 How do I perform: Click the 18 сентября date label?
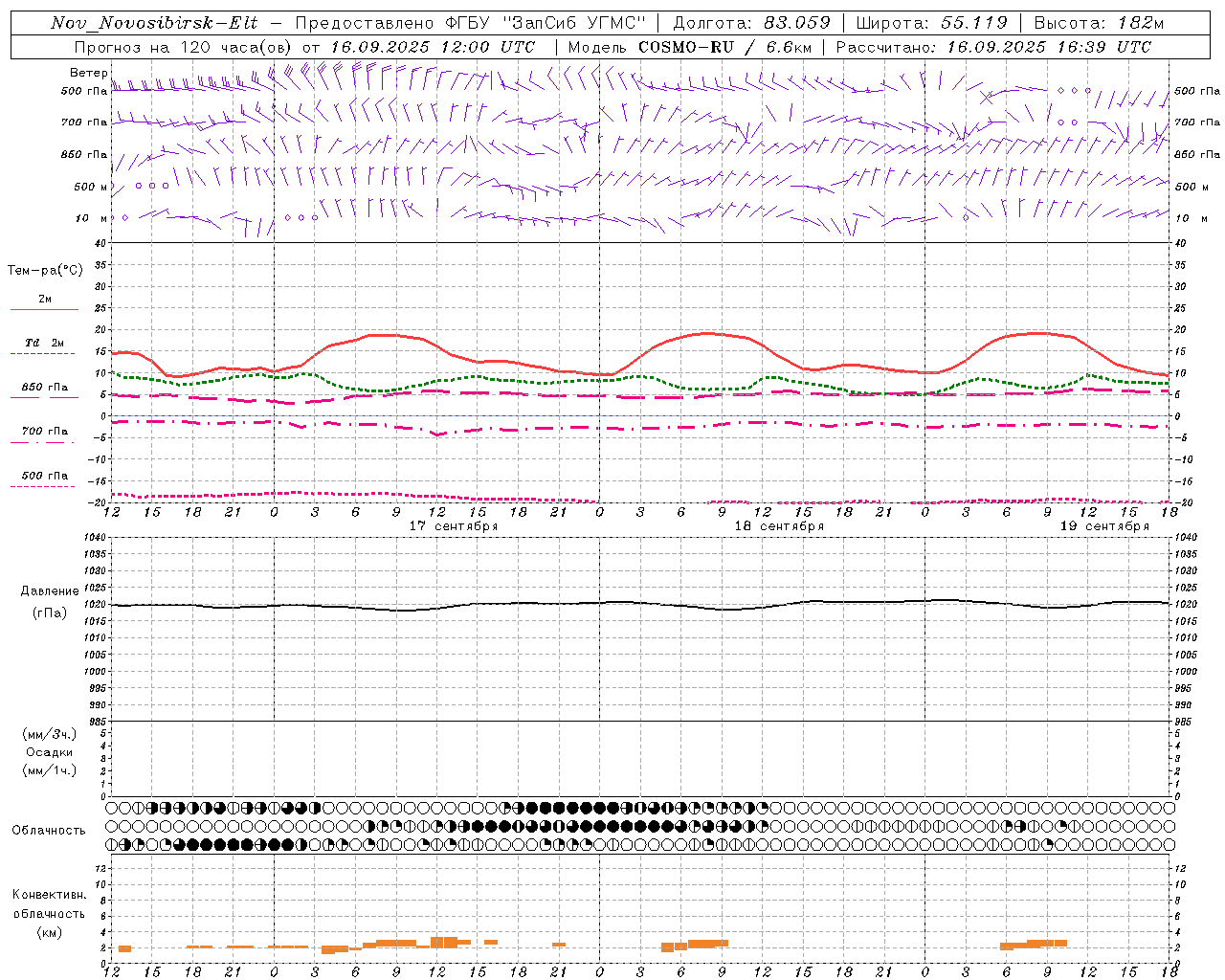pos(779,526)
